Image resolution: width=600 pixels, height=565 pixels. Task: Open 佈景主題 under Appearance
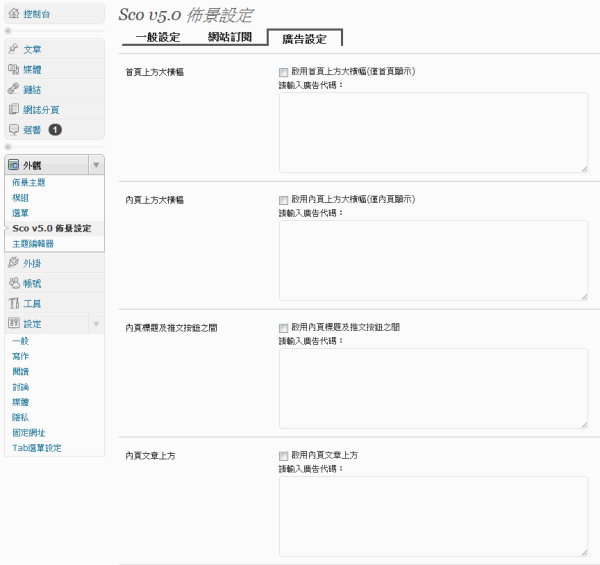[x=29, y=182]
